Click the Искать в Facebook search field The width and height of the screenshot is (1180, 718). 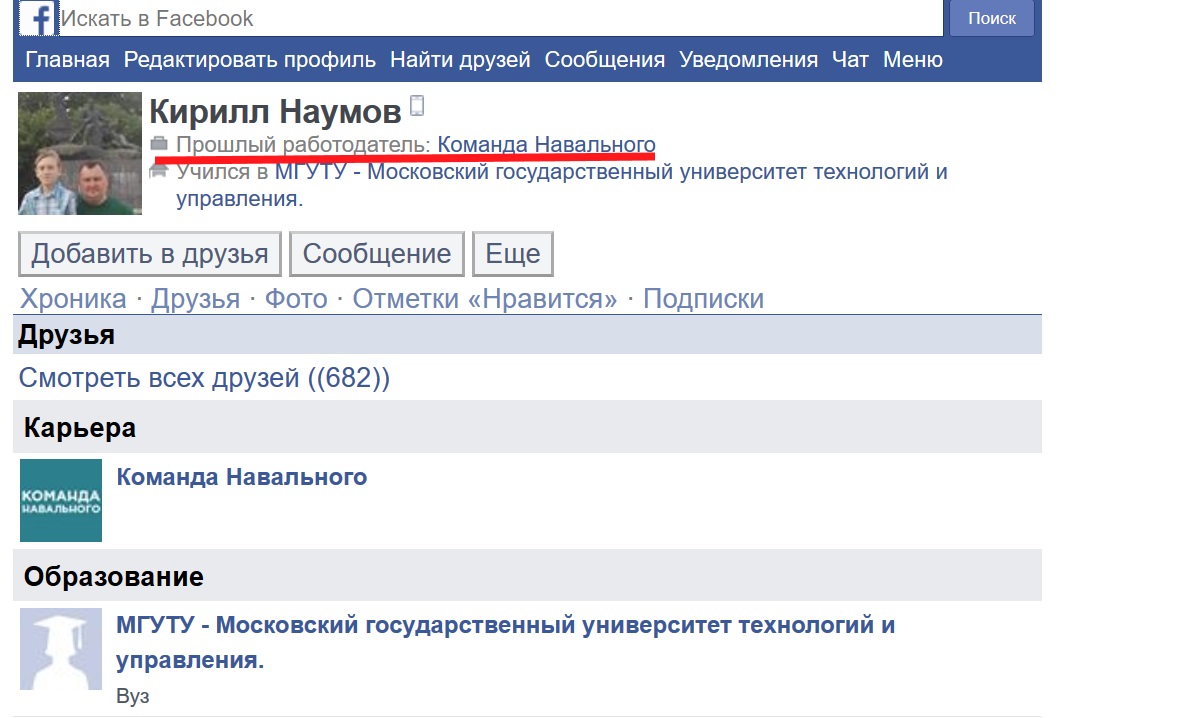click(x=500, y=18)
